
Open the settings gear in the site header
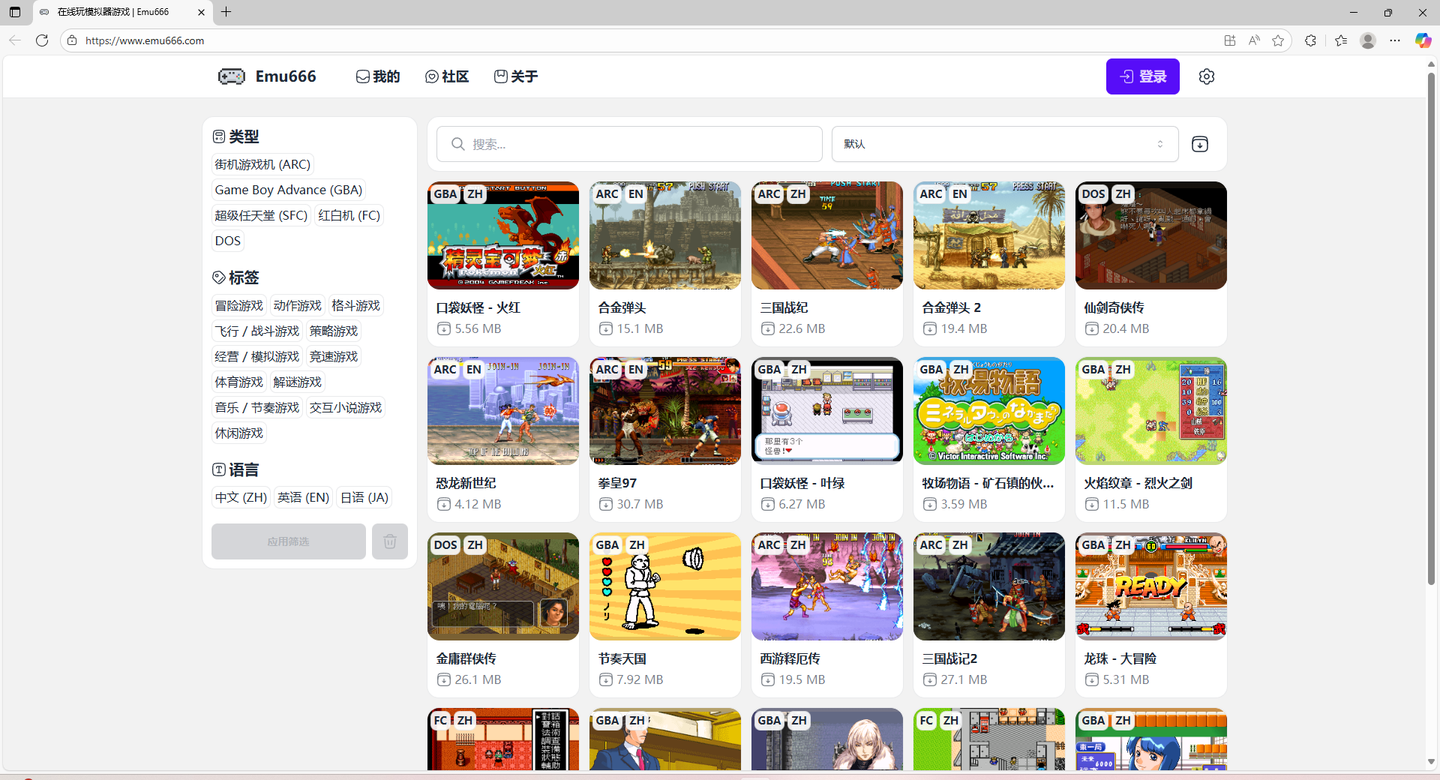click(1207, 77)
